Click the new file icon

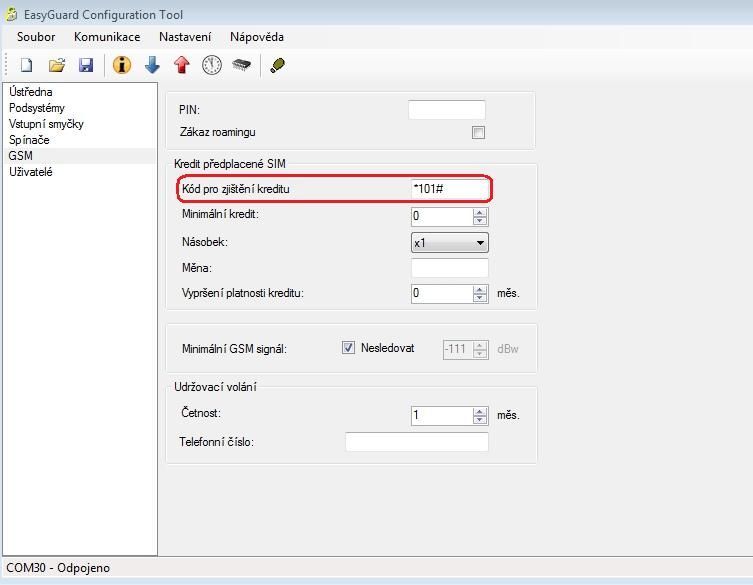point(27,65)
